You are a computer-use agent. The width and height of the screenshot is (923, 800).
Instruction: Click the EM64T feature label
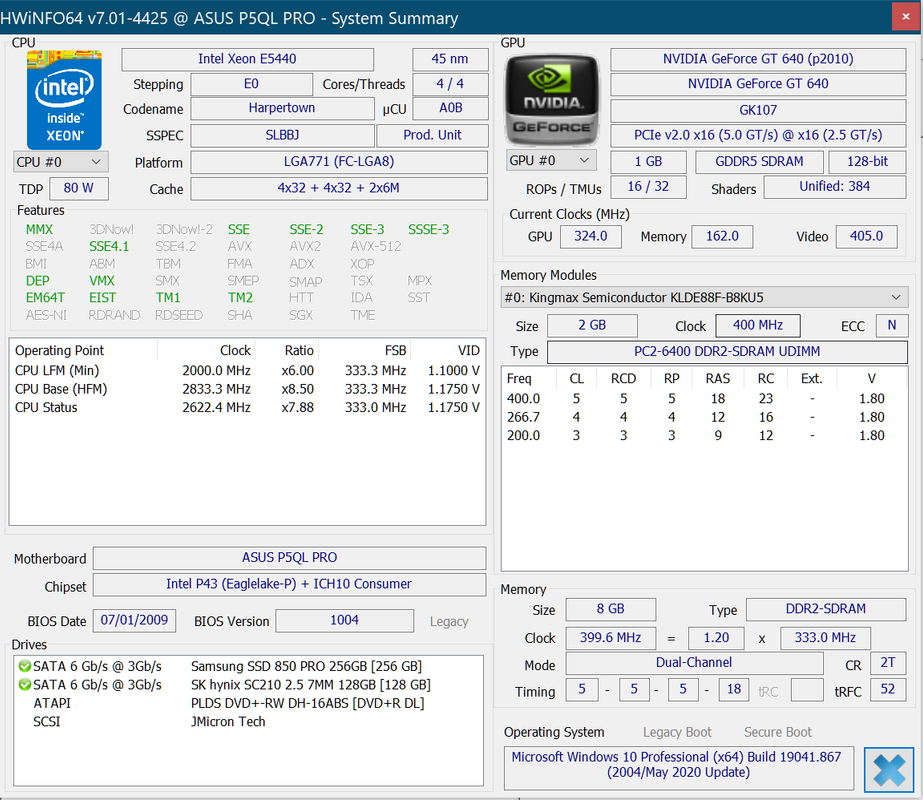[x=45, y=298]
